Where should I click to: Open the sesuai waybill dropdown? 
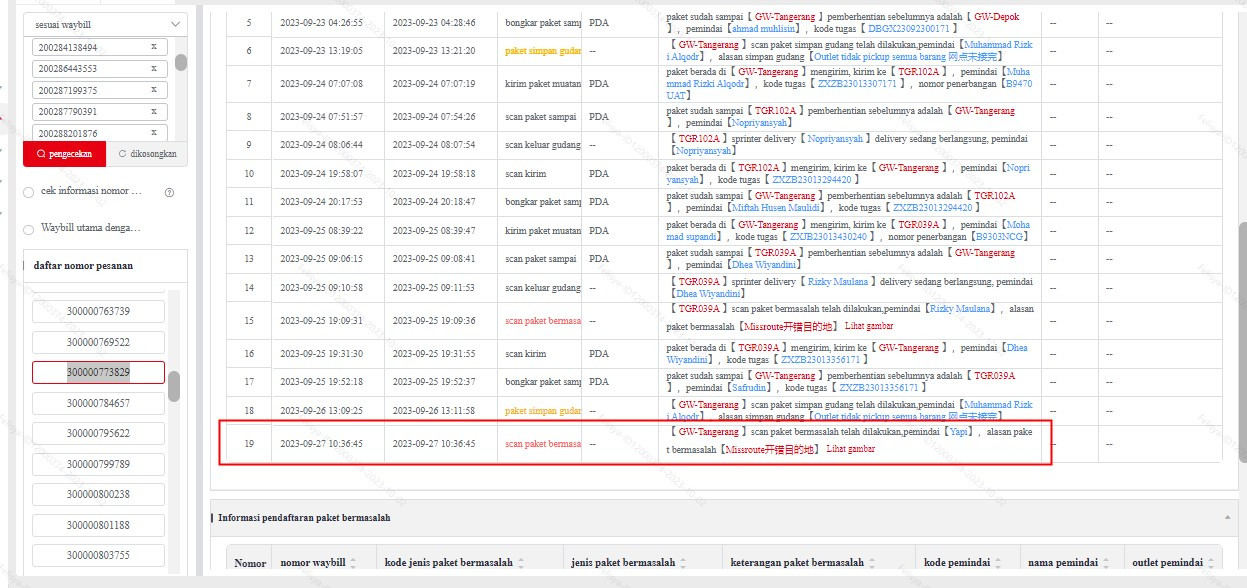(105, 24)
